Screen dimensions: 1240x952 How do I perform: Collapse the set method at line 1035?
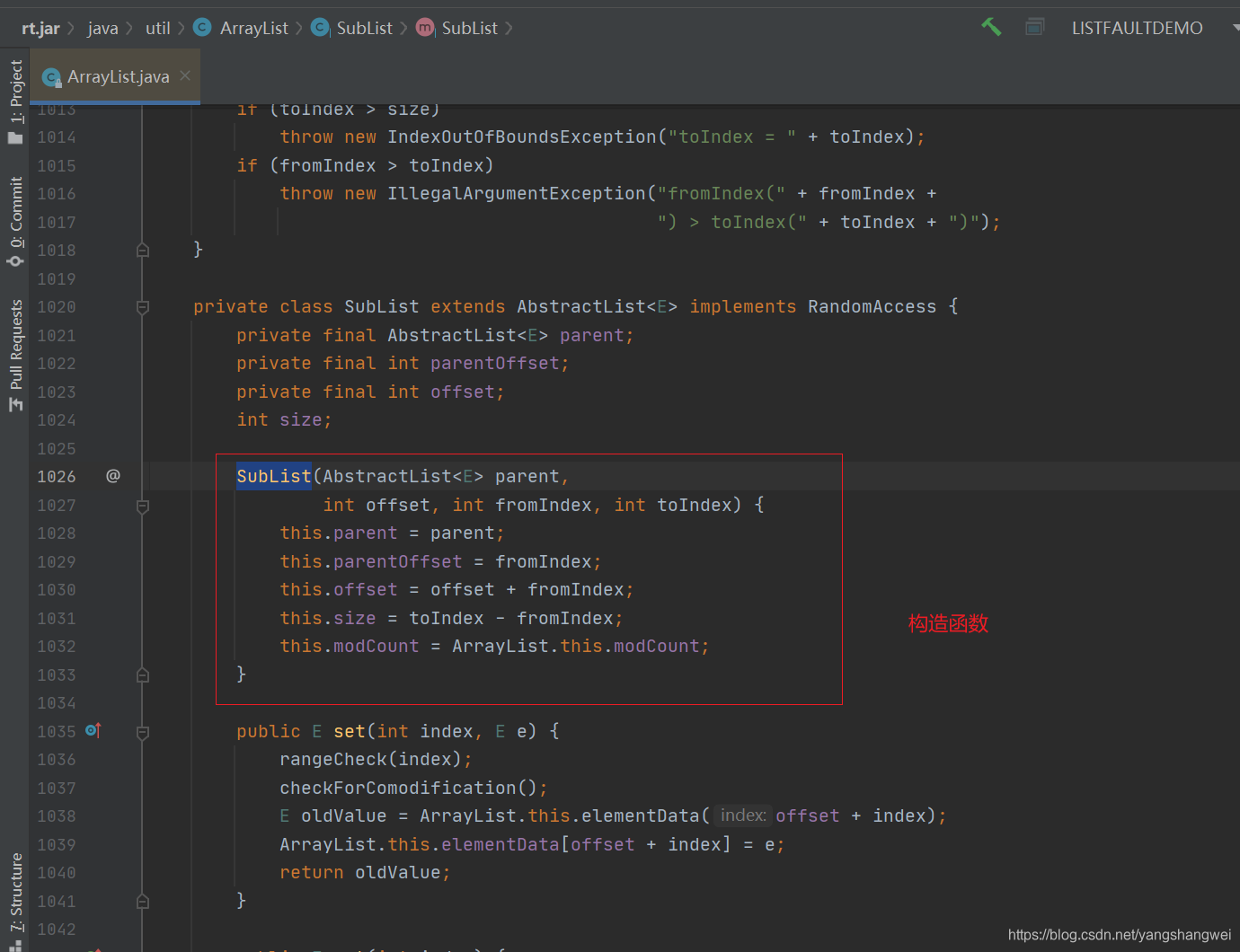pyautogui.click(x=143, y=732)
